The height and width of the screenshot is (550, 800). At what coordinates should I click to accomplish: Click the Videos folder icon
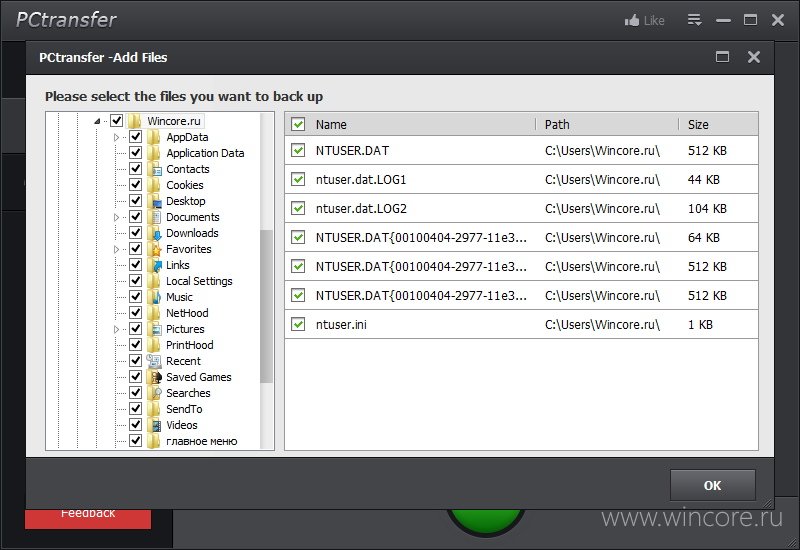[153, 425]
